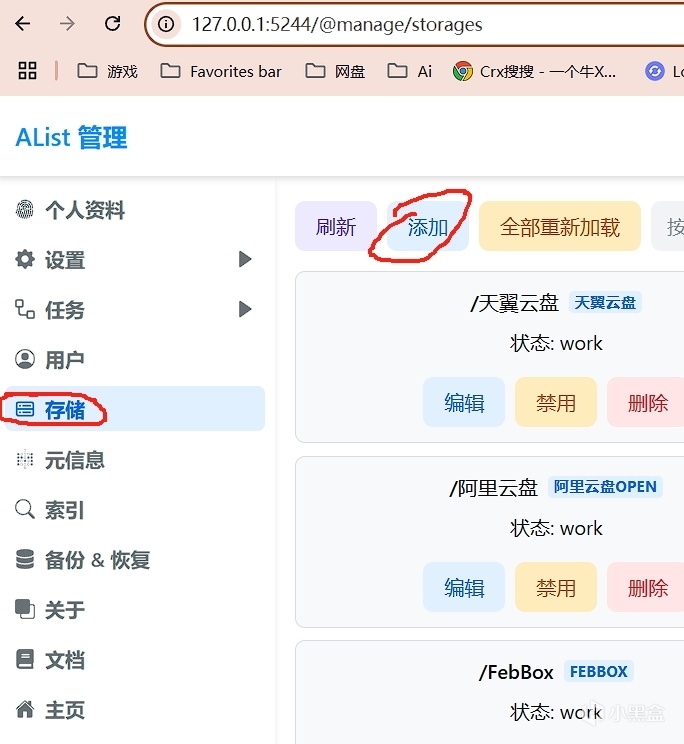Click the 存储 storage icon in sidebar
This screenshot has height=744, width=684.
pos(24,410)
